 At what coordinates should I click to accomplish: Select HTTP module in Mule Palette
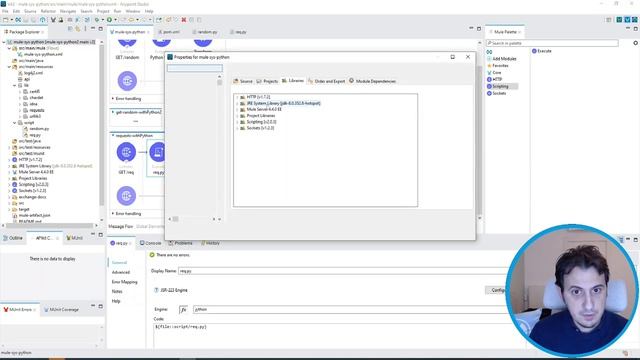[x=497, y=80]
